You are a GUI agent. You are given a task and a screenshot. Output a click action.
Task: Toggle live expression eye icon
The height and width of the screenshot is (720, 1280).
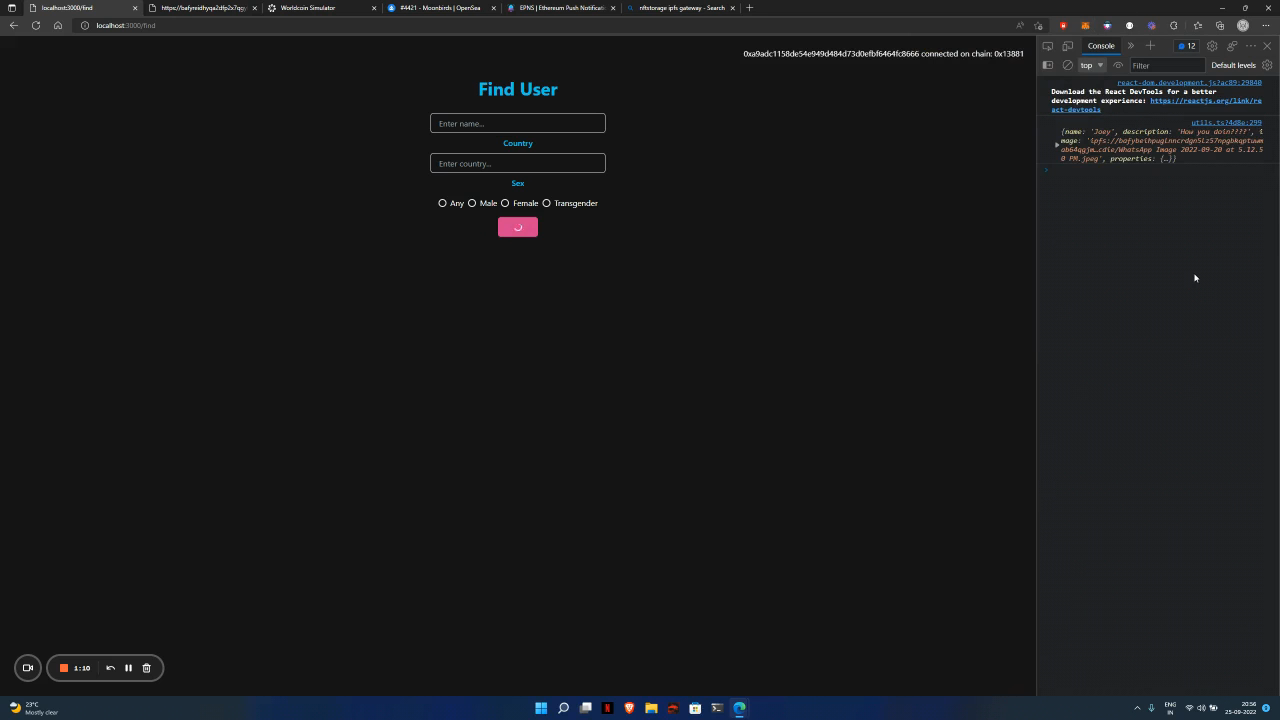point(1118,65)
